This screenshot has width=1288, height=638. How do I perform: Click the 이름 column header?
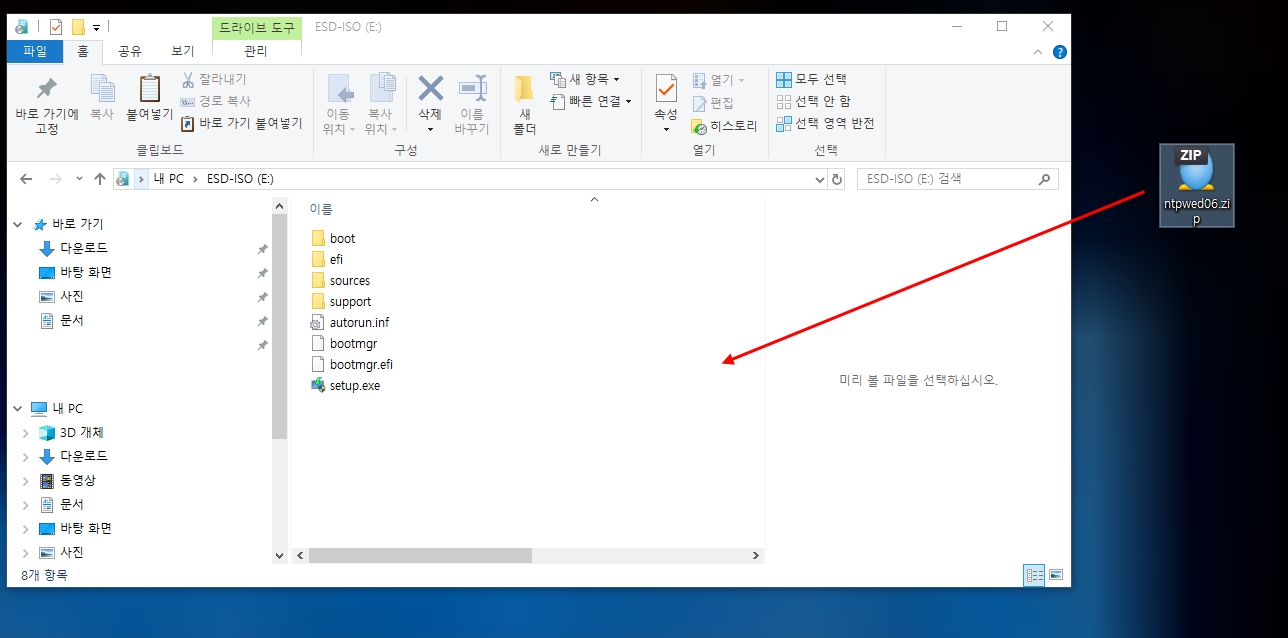coord(321,210)
